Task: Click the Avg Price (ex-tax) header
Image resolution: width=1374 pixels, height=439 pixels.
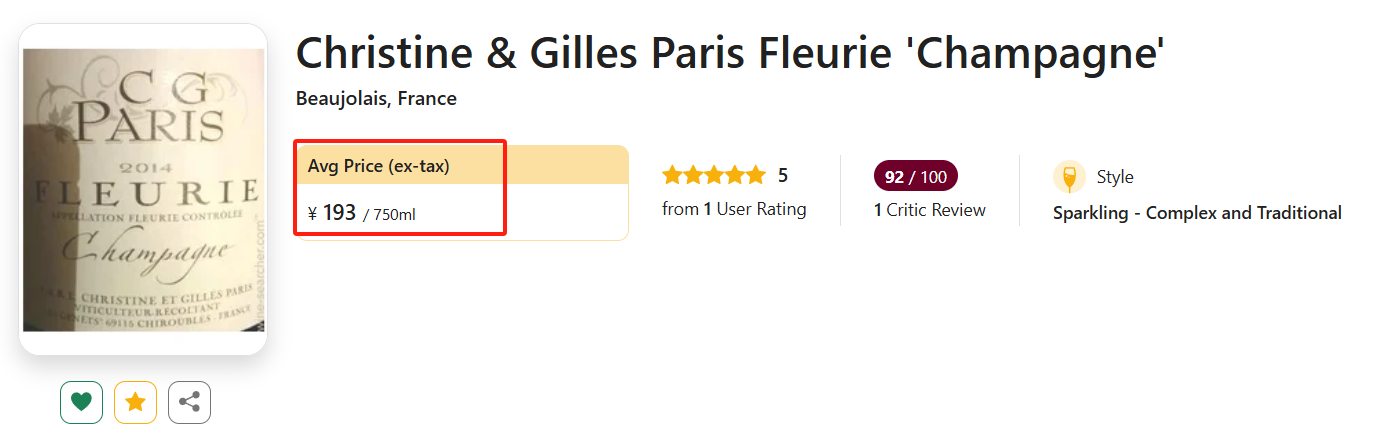Action: tap(378, 166)
